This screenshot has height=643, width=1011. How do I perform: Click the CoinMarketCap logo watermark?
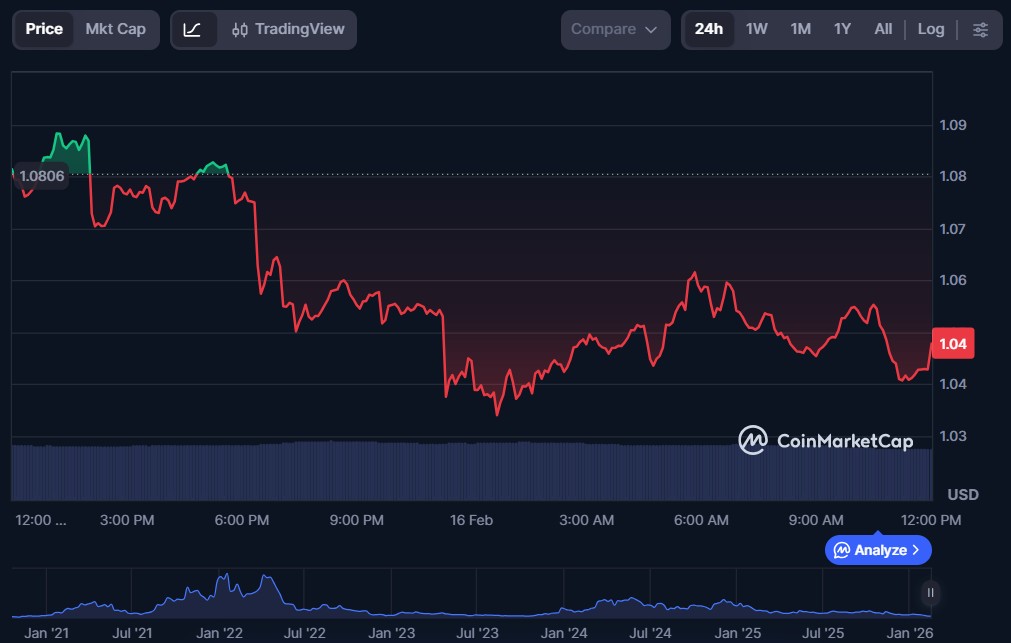click(x=825, y=440)
